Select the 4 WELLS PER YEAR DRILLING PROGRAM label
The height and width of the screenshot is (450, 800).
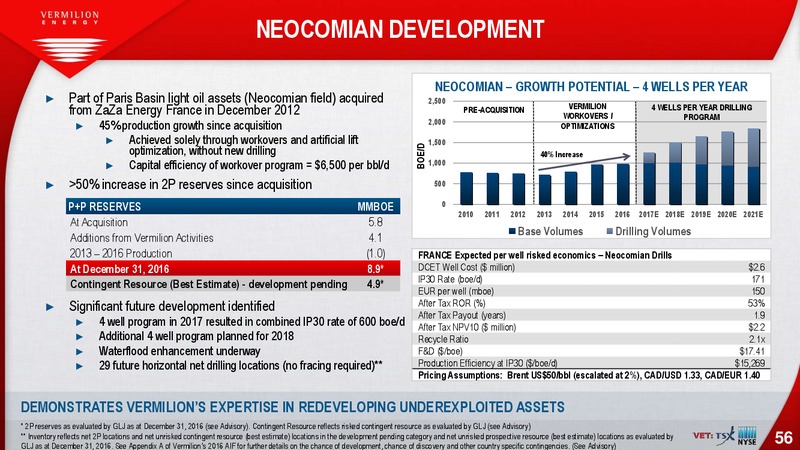[x=702, y=112]
